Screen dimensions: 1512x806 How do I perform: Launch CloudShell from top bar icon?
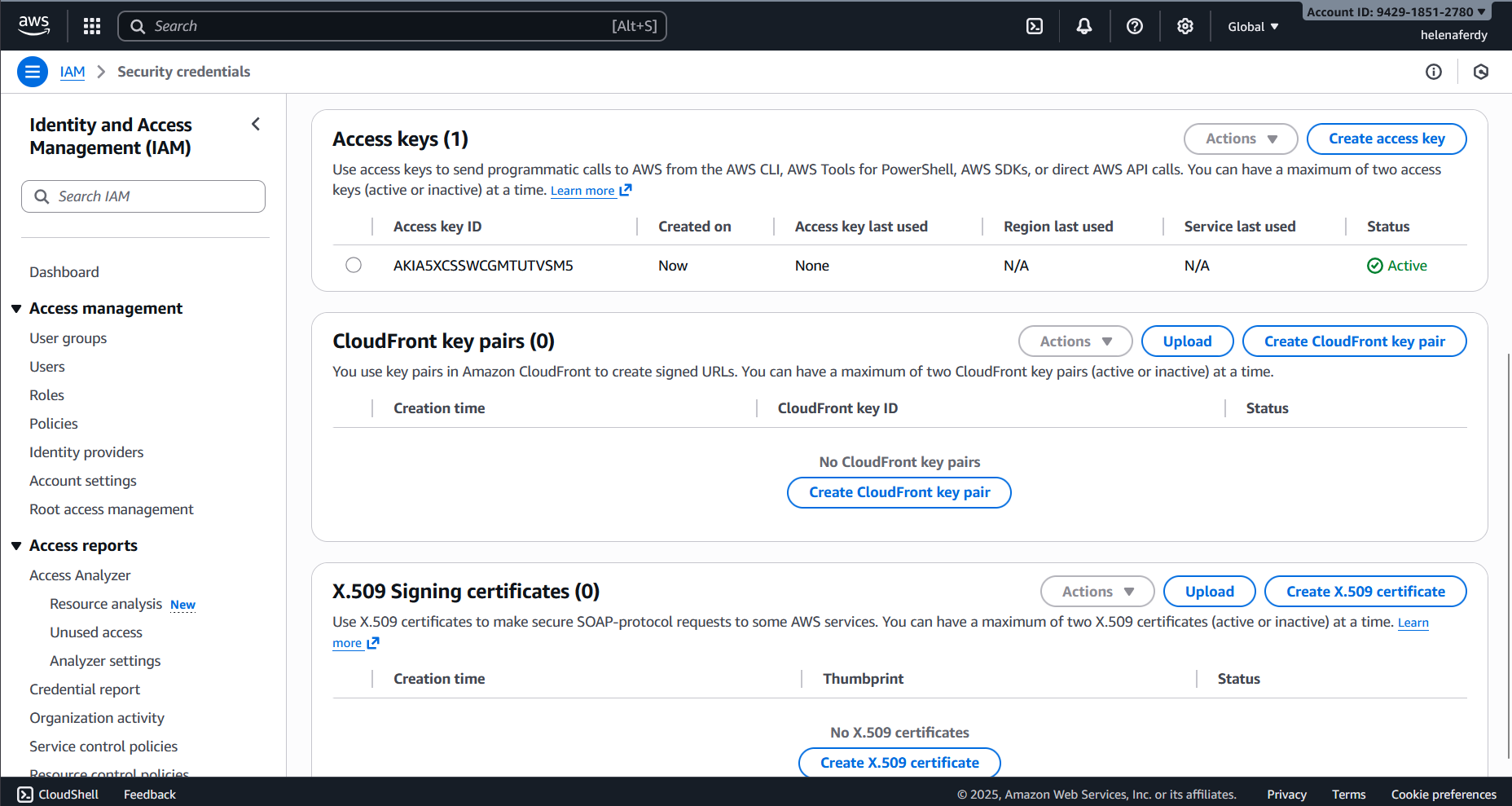point(1035,26)
